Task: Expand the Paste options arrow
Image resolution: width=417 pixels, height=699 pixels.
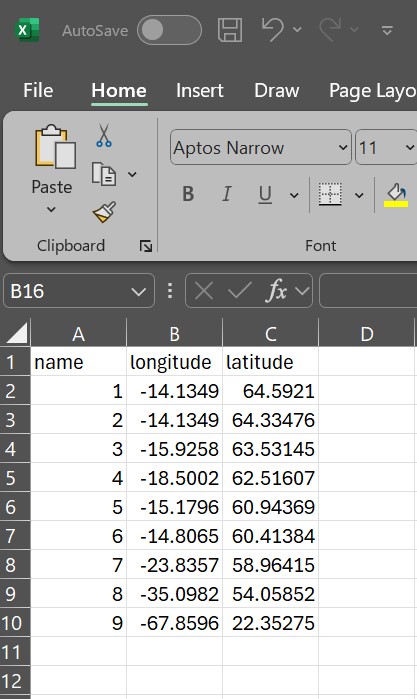Action: tap(51, 209)
